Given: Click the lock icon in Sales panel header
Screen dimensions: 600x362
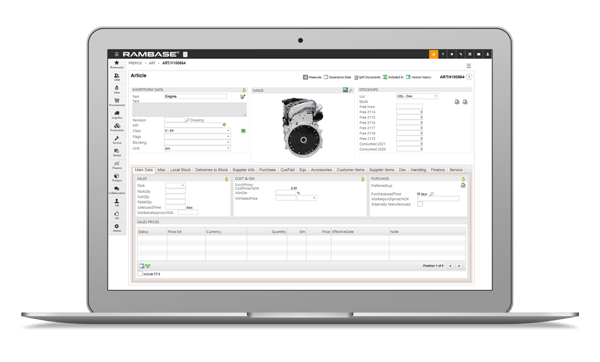Looking at the screenshot, I should [x=226, y=179].
